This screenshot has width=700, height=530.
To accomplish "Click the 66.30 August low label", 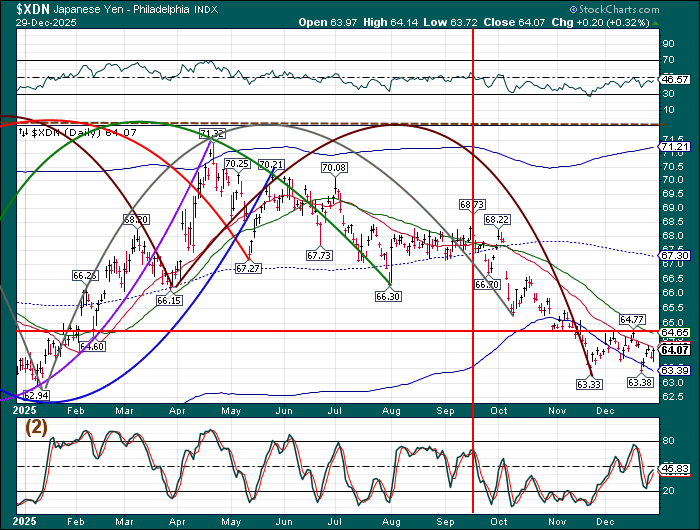I will (x=388, y=297).
